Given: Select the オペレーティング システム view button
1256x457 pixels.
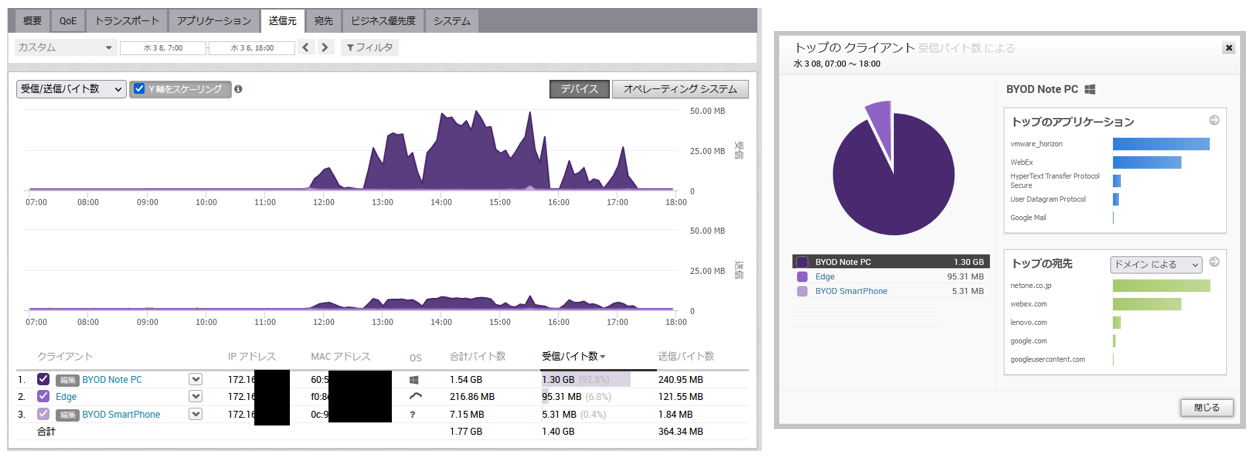Looking at the screenshot, I should pyautogui.click(x=680, y=89).
